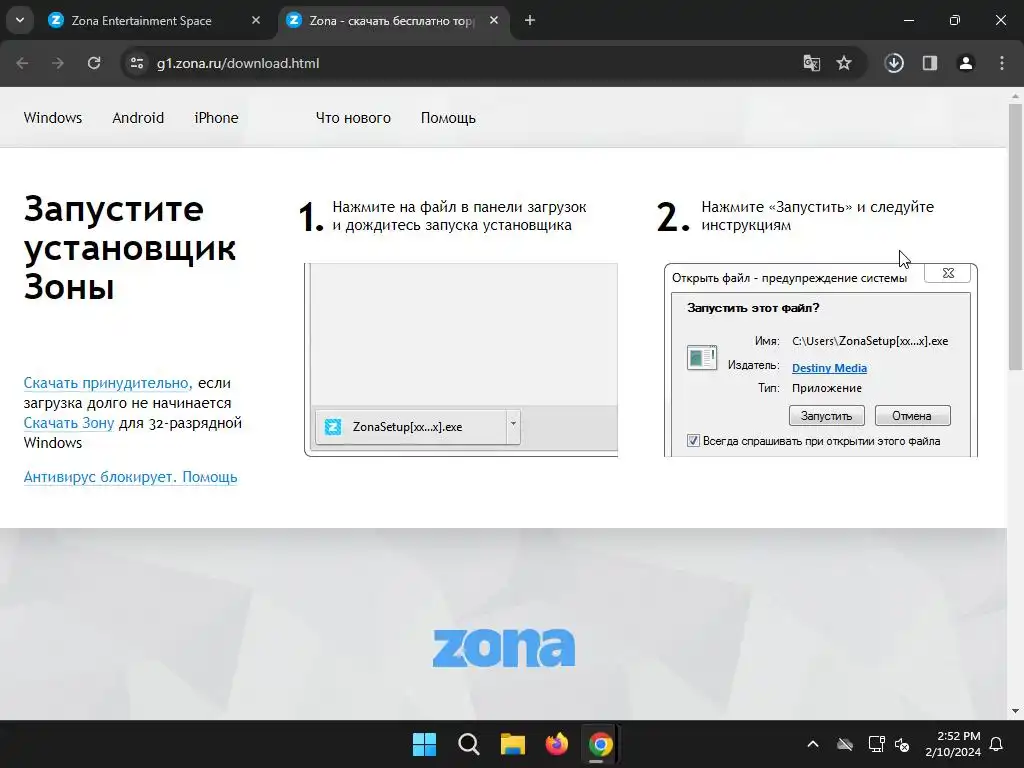Open taskbar Search icon
Image resolution: width=1024 pixels, height=768 pixels.
pyautogui.click(x=468, y=744)
